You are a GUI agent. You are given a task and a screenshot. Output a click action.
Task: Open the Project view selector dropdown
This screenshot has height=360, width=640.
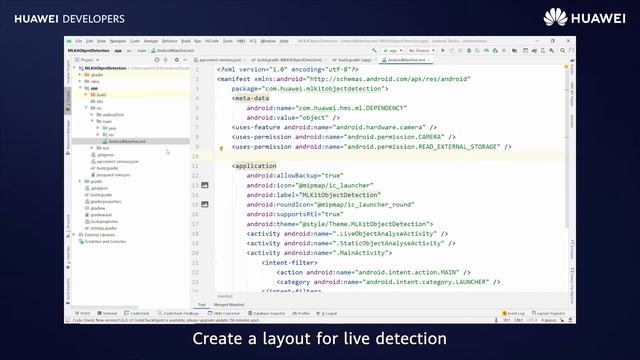point(87,60)
